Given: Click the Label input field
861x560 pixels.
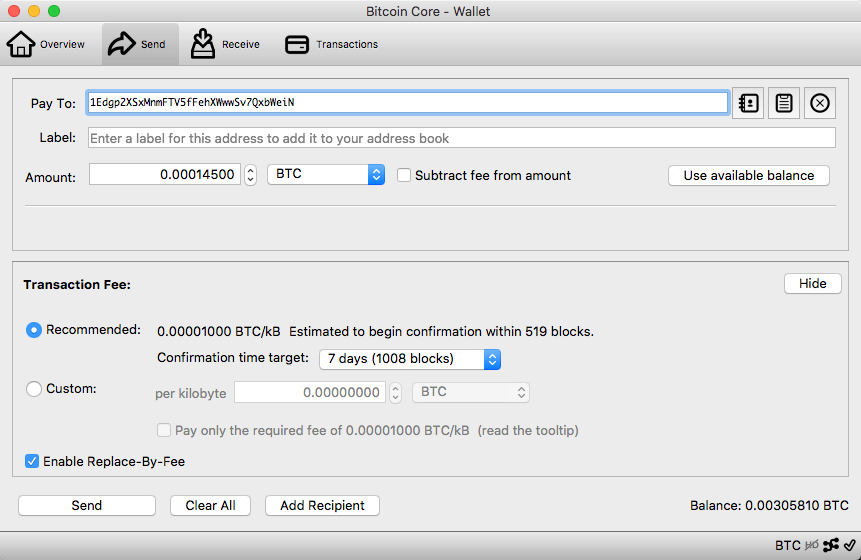Looking at the screenshot, I should coord(462,138).
